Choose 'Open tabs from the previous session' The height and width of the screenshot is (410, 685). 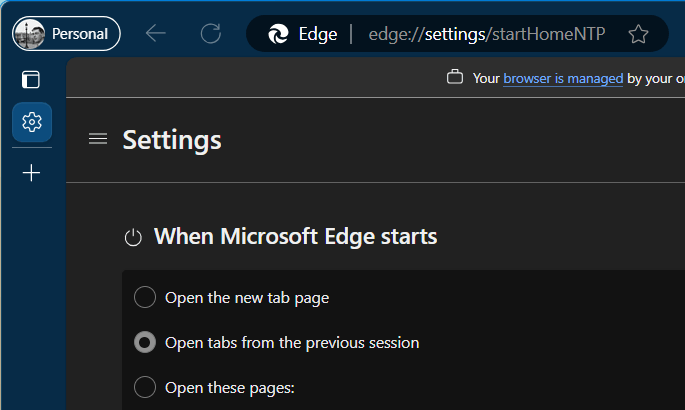(x=145, y=343)
